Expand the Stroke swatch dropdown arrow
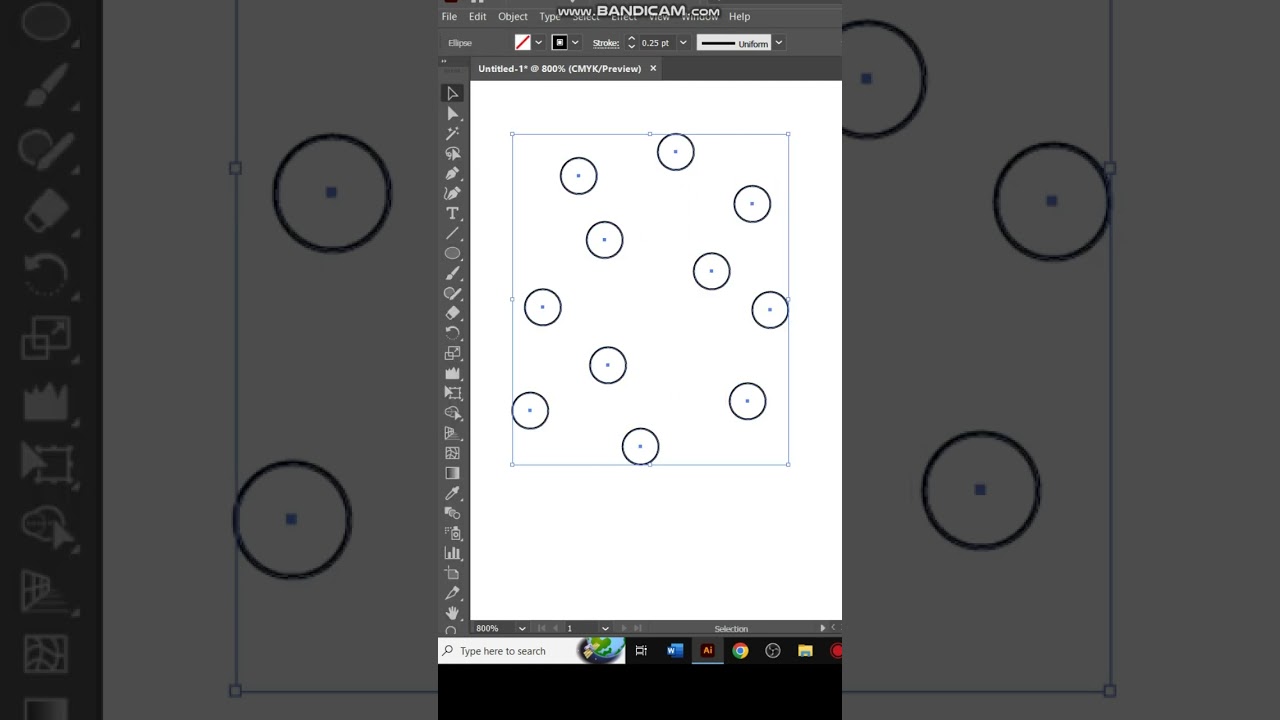The width and height of the screenshot is (1280, 720). (x=575, y=42)
